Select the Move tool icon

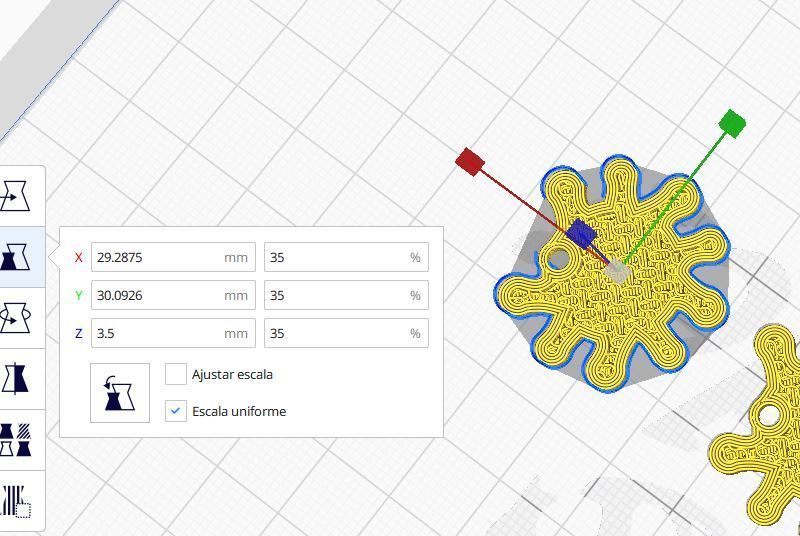tap(15, 196)
